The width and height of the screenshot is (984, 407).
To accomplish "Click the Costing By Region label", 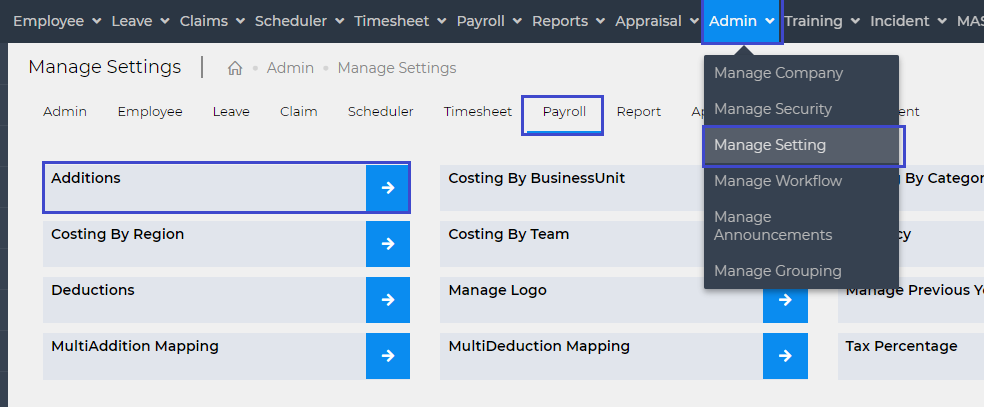I will [117, 235].
